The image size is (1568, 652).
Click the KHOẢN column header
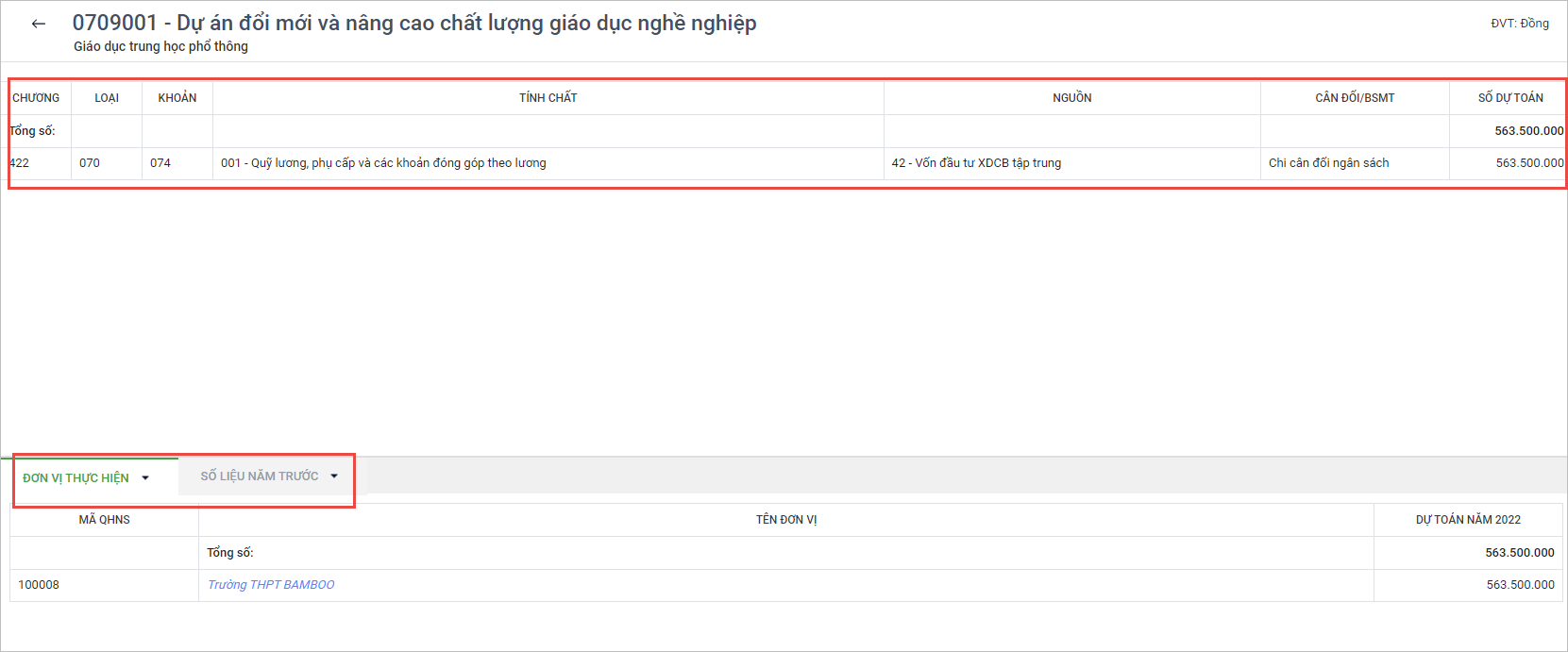click(x=177, y=98)
